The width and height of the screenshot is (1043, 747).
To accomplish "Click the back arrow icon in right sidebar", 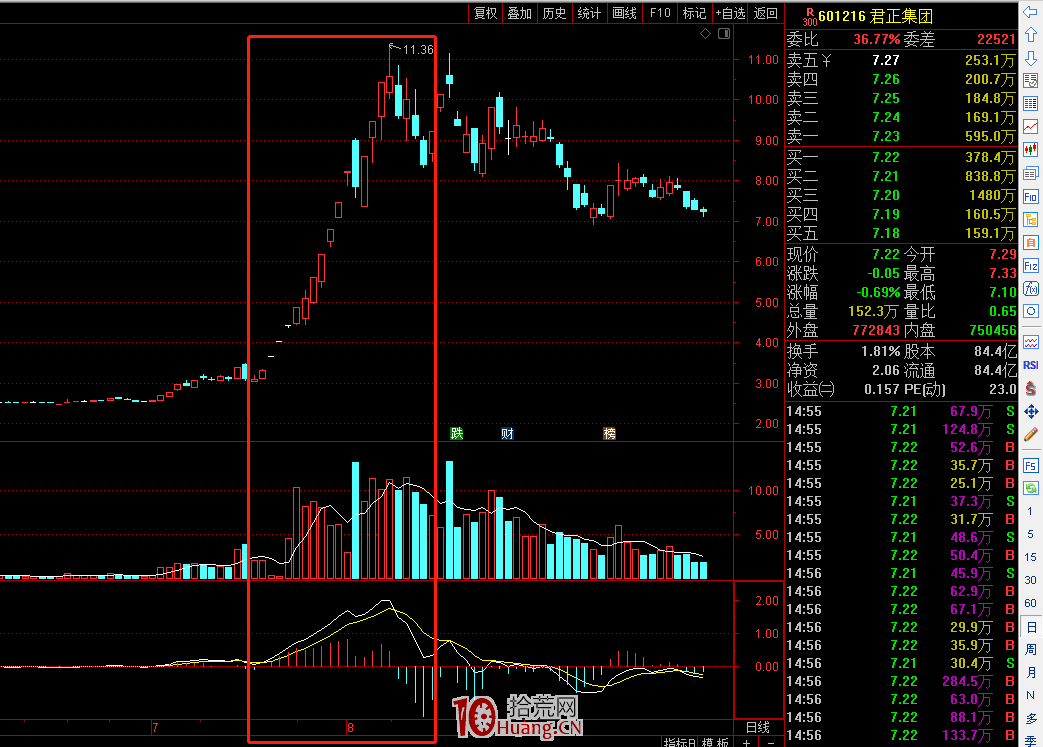I will click(1030, 12).
